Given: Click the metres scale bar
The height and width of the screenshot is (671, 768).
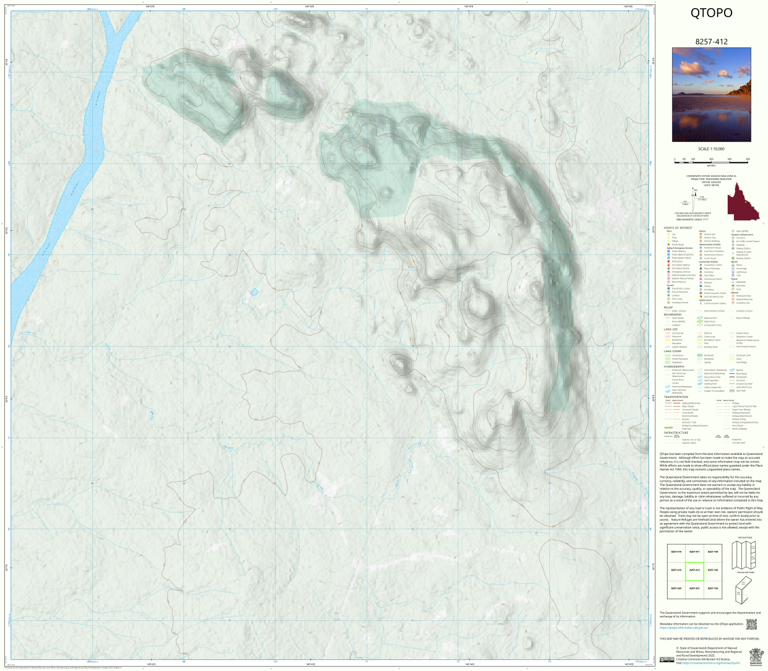Looking at the screenshot, I should click(x=711, y=160).
